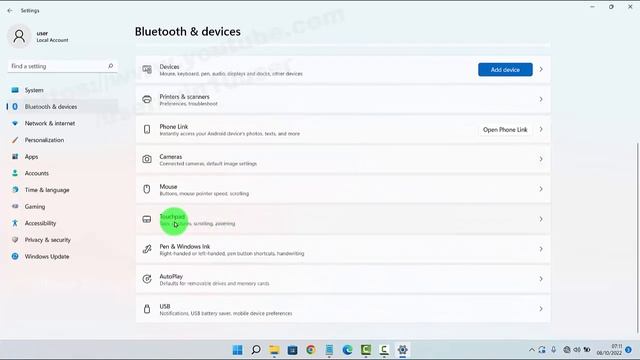Click the Devices row icon
This screenshot has height=360, width=640.
tap(147, 69)
